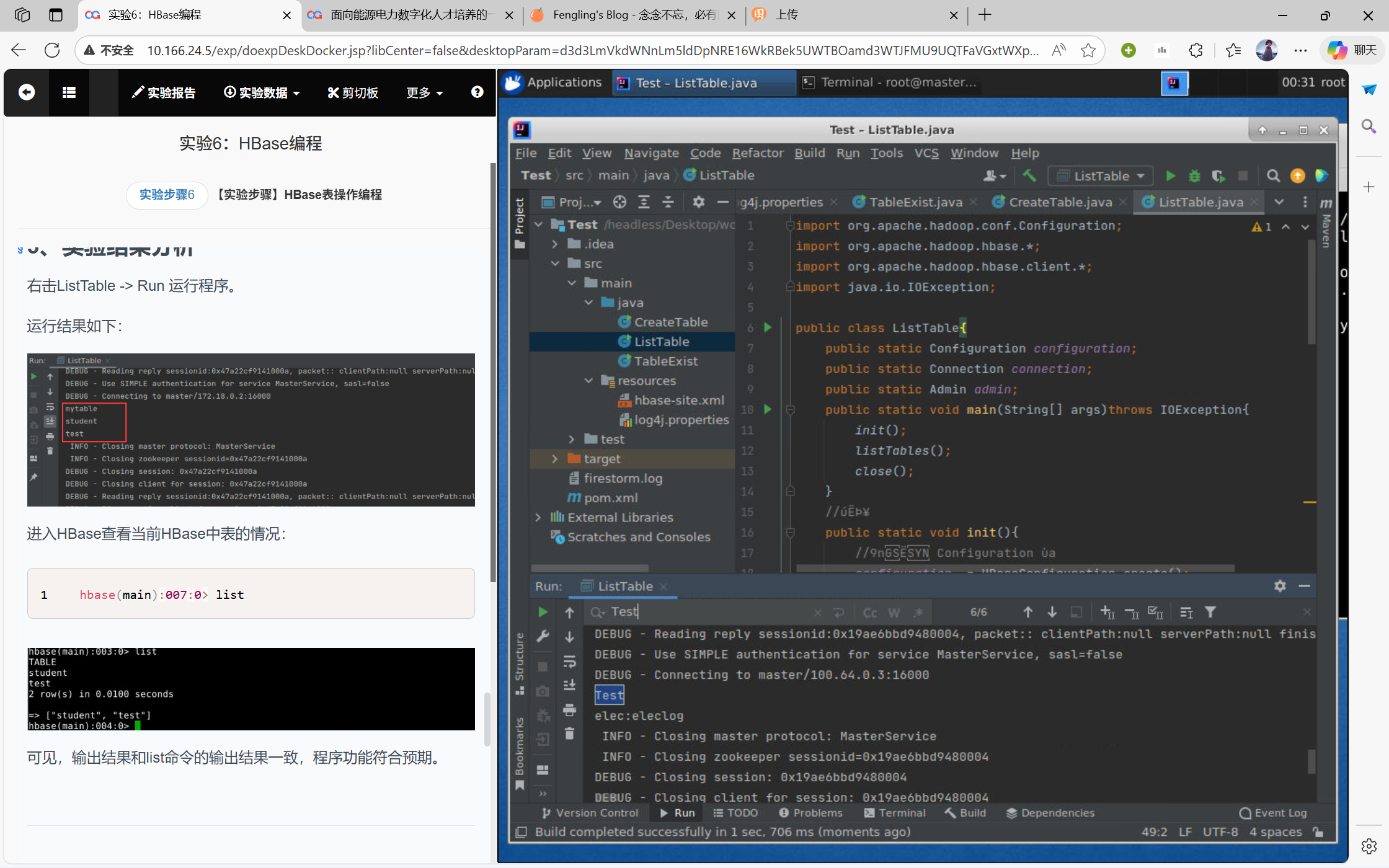Open the Refactor menu
The image size is (1389, 868).
[x=757, y=153]
